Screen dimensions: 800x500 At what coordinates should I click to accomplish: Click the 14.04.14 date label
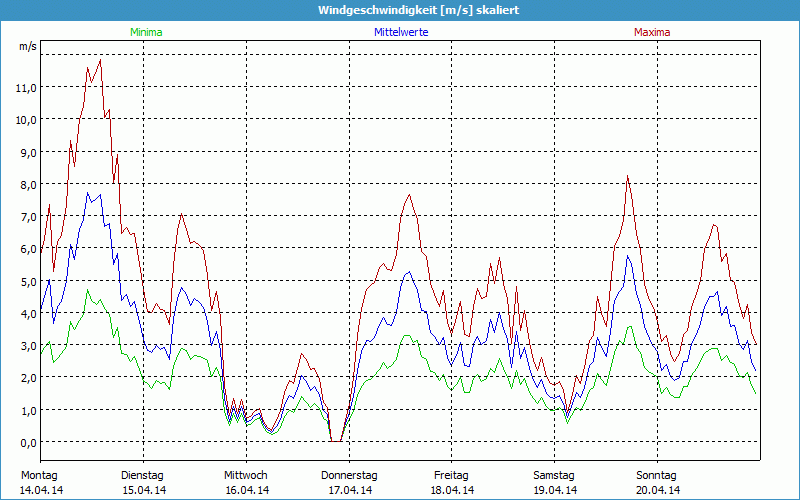[41, 490]
